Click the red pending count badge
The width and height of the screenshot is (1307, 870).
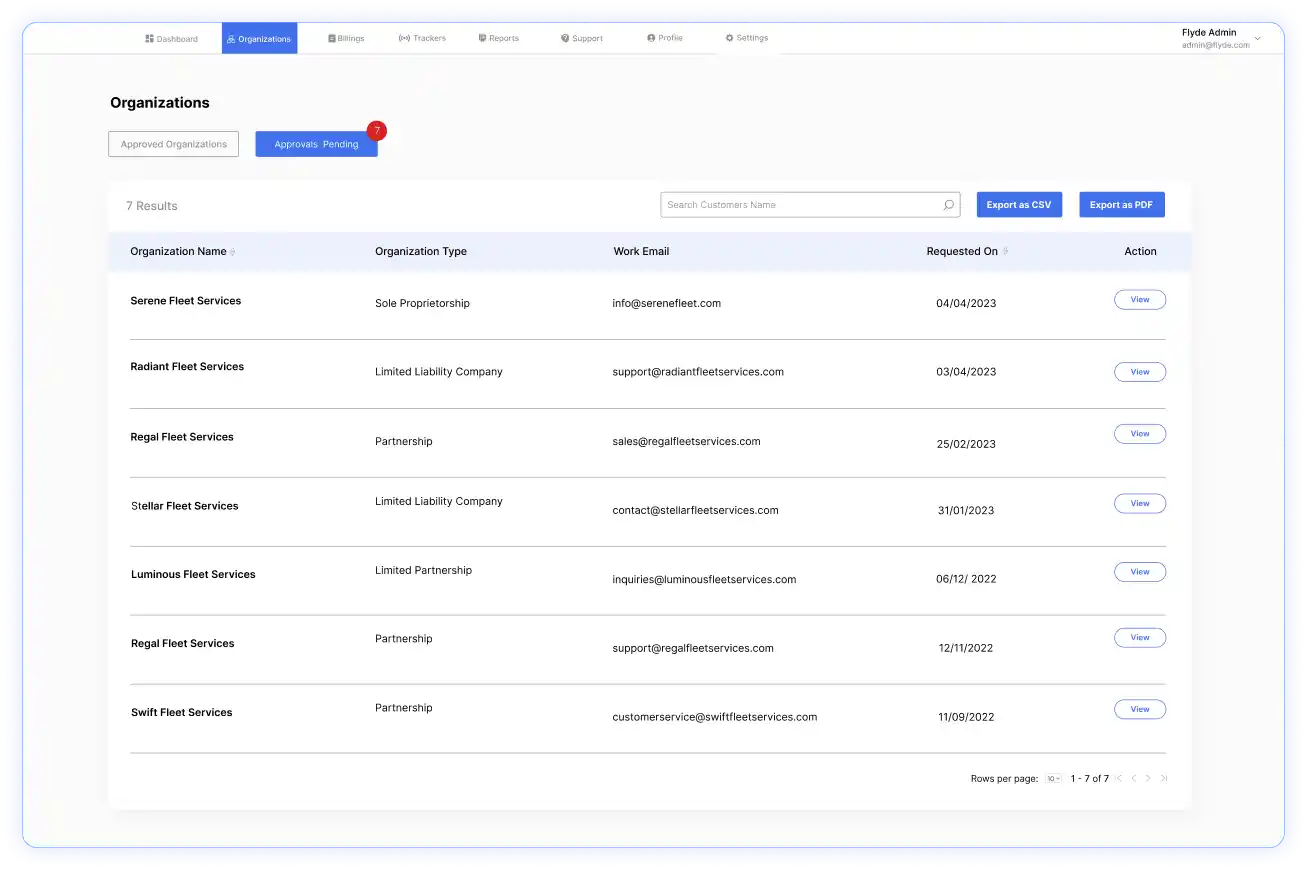(x=376, y=131)
